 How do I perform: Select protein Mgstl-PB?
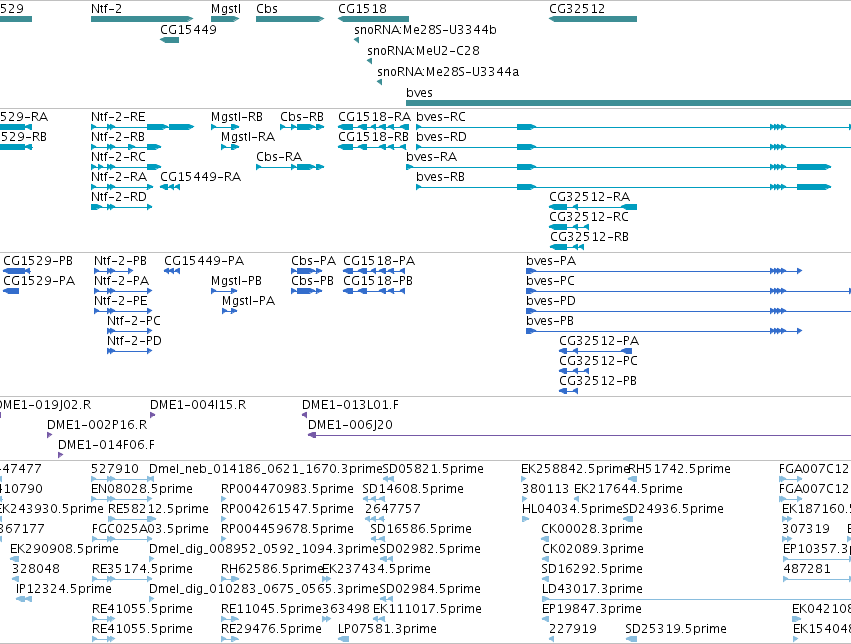[x=224, y=291]
